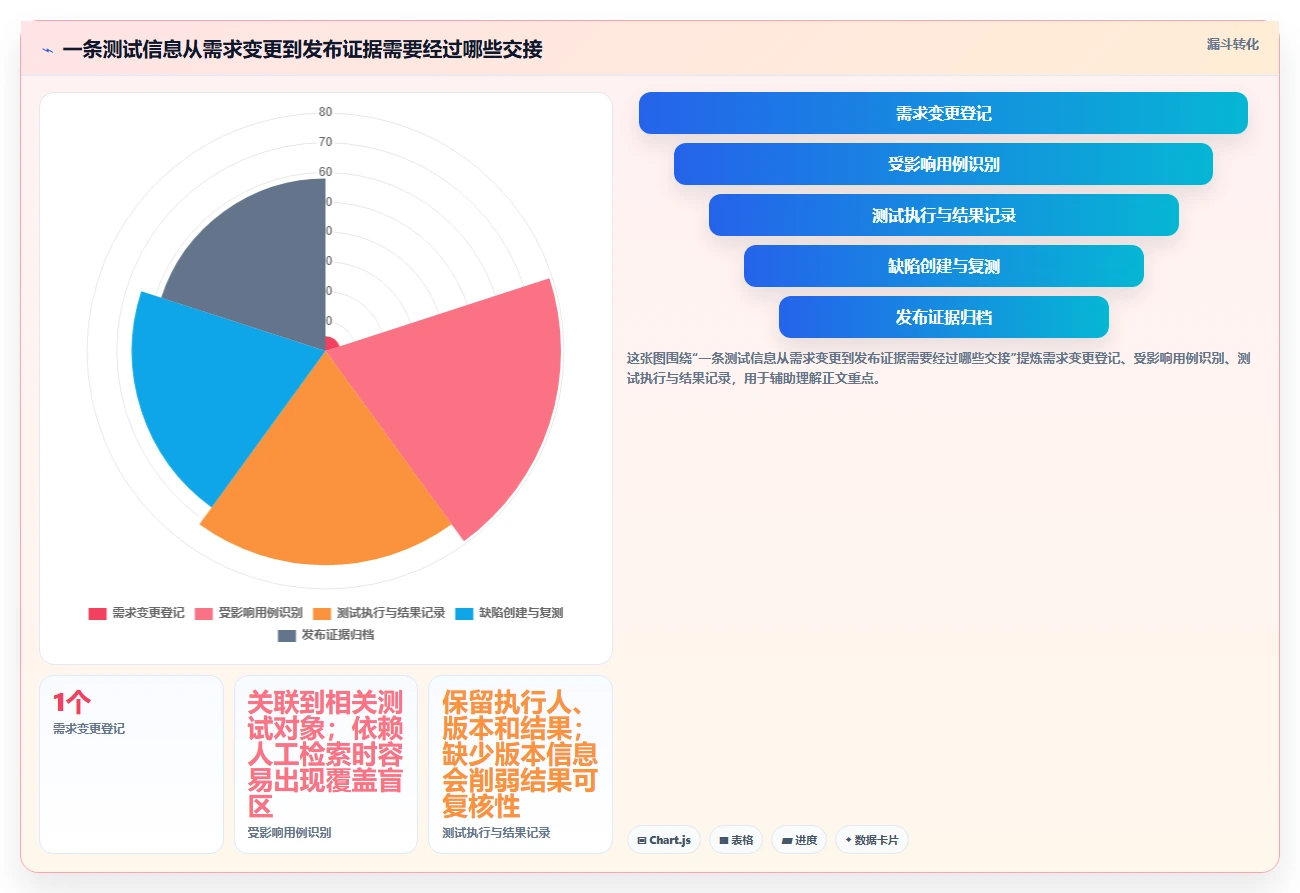Toggle the red 需求变更登记 legend swatch
1300x893 pixels.
[97, 613]
